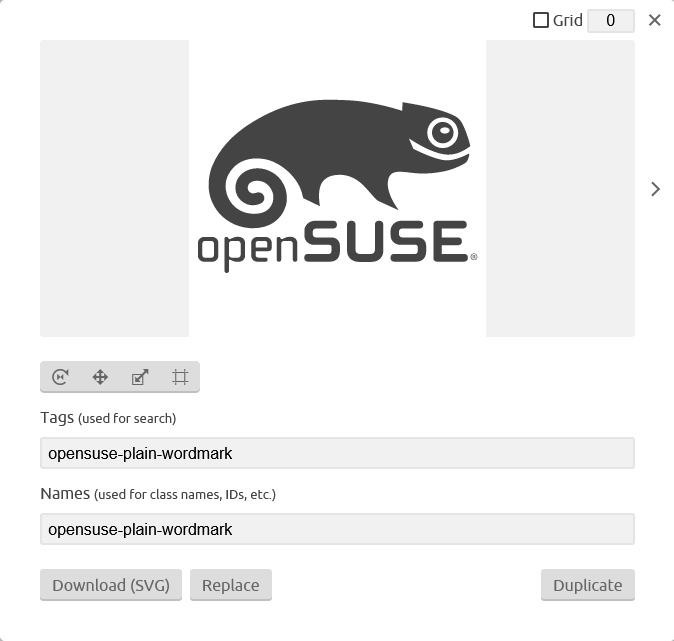This screenshot has height=641, width=674.
Task: Click the 'Tags (used for search)' label
Action: (x=108, y=418)
